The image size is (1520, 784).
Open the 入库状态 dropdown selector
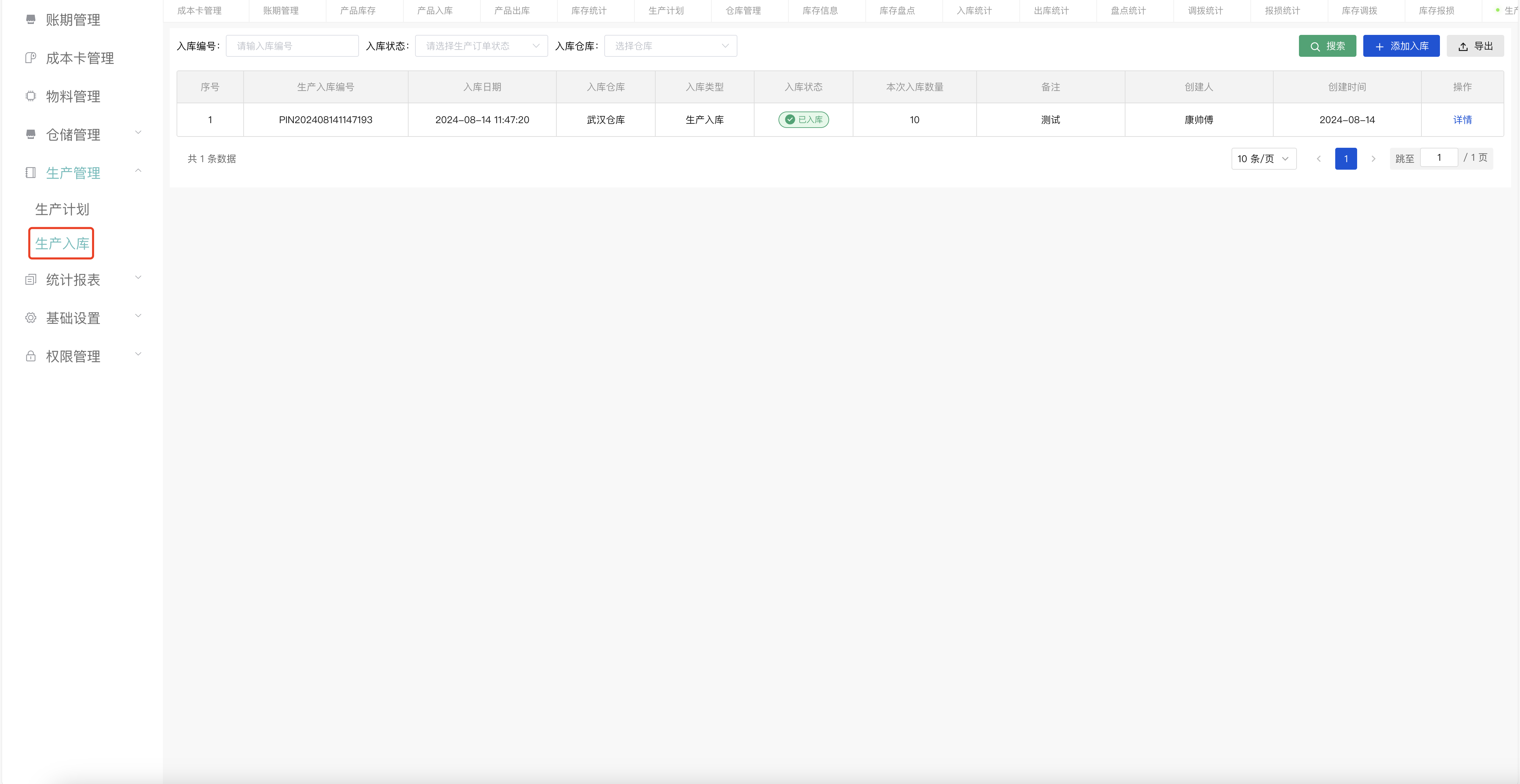(481, 45)
